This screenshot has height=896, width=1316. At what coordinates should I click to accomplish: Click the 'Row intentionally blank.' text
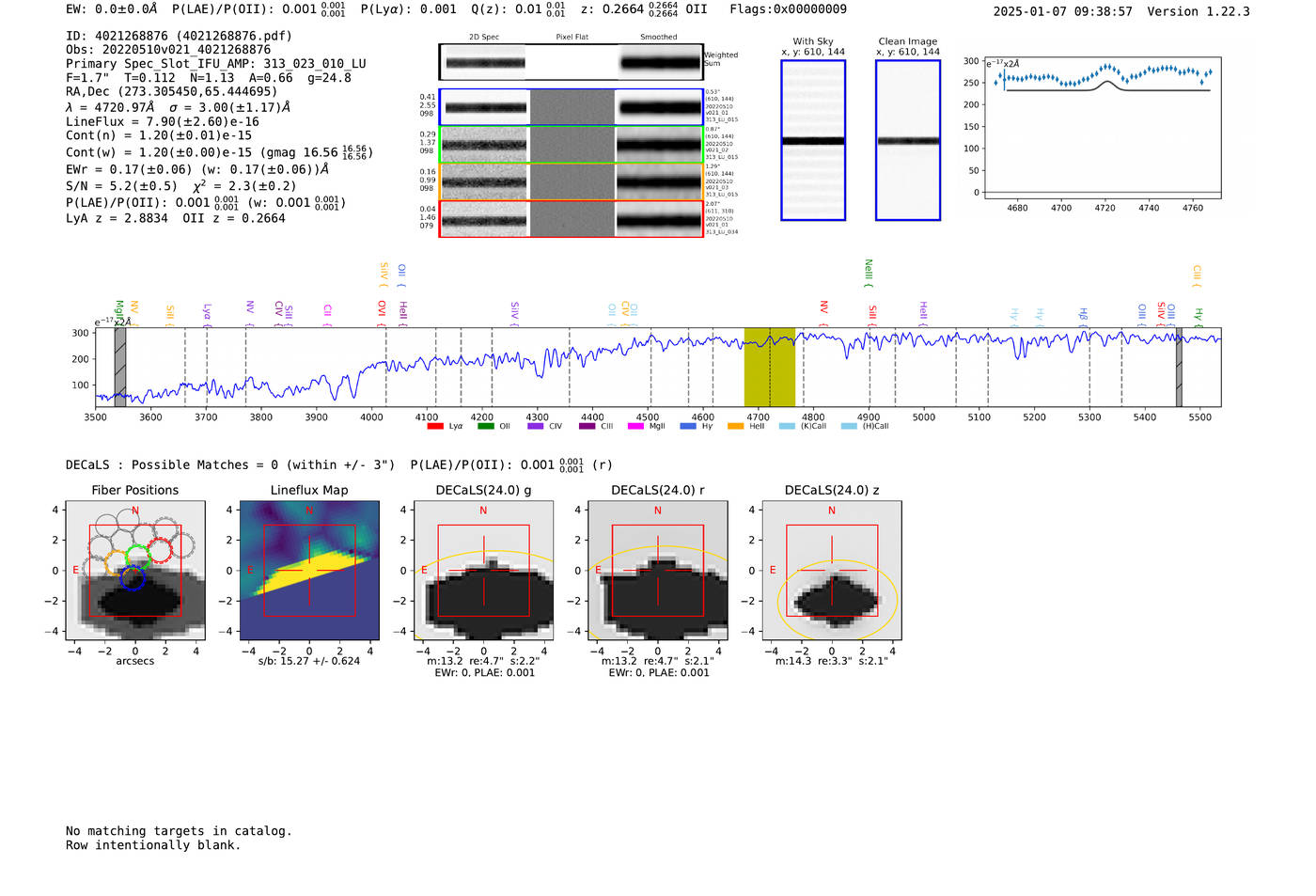(x=153, y=845)
